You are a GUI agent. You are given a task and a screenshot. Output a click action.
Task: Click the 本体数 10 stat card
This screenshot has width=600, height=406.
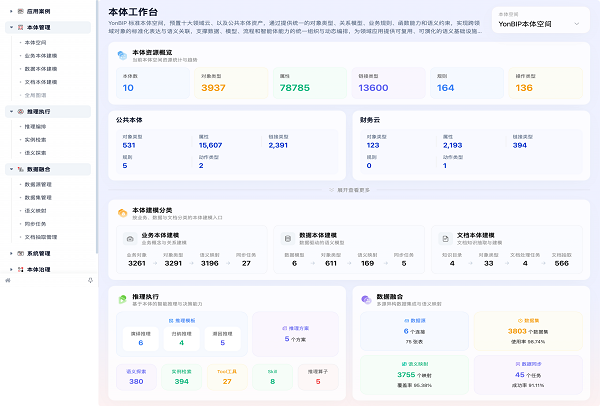coord(153,83)
